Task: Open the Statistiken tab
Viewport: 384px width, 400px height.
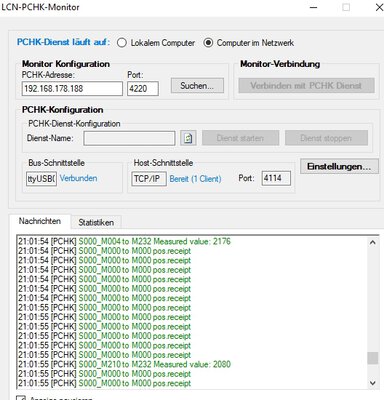Action: 96,222
